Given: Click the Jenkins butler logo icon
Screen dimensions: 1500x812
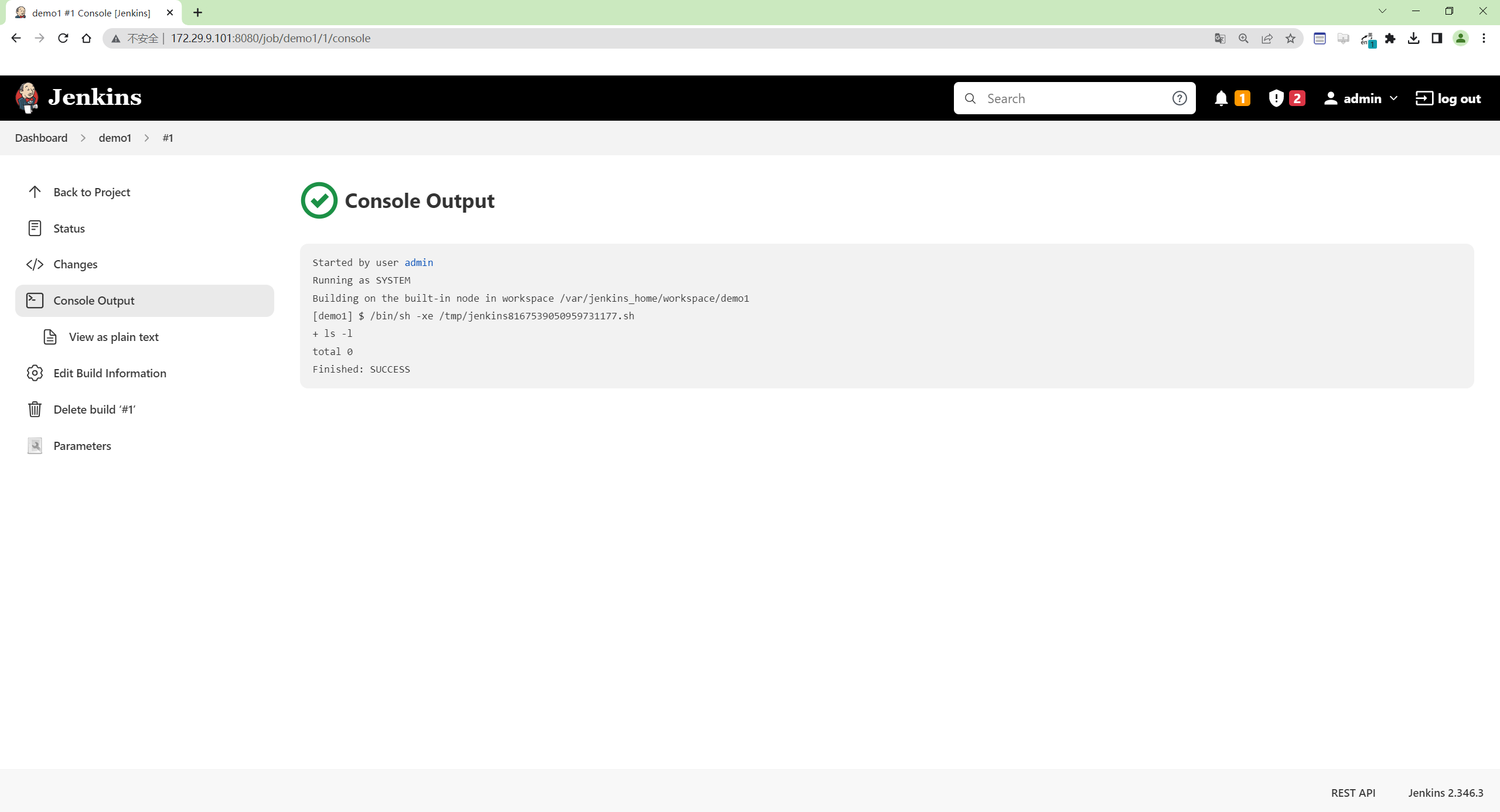Looking at the screenshot, I should 27,98.
